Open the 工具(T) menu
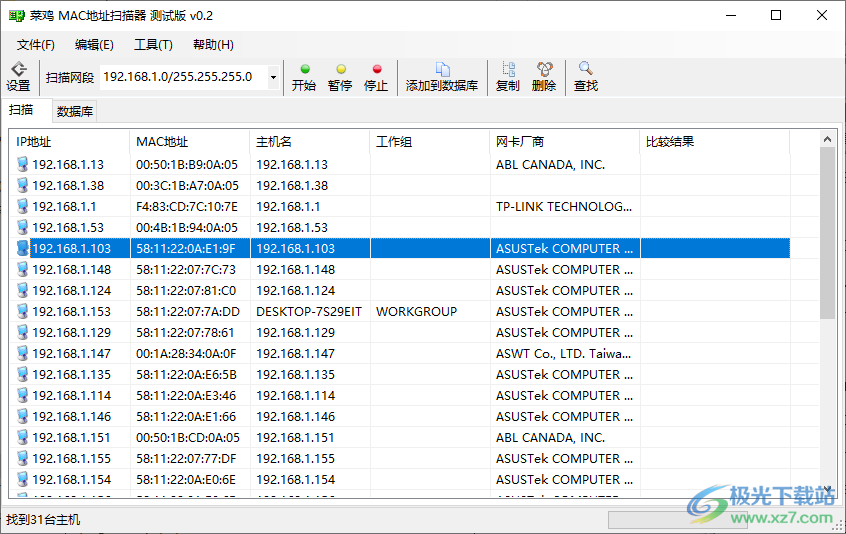Image resolution: width=846 pixels, height=534 pixels. (153, 45)
